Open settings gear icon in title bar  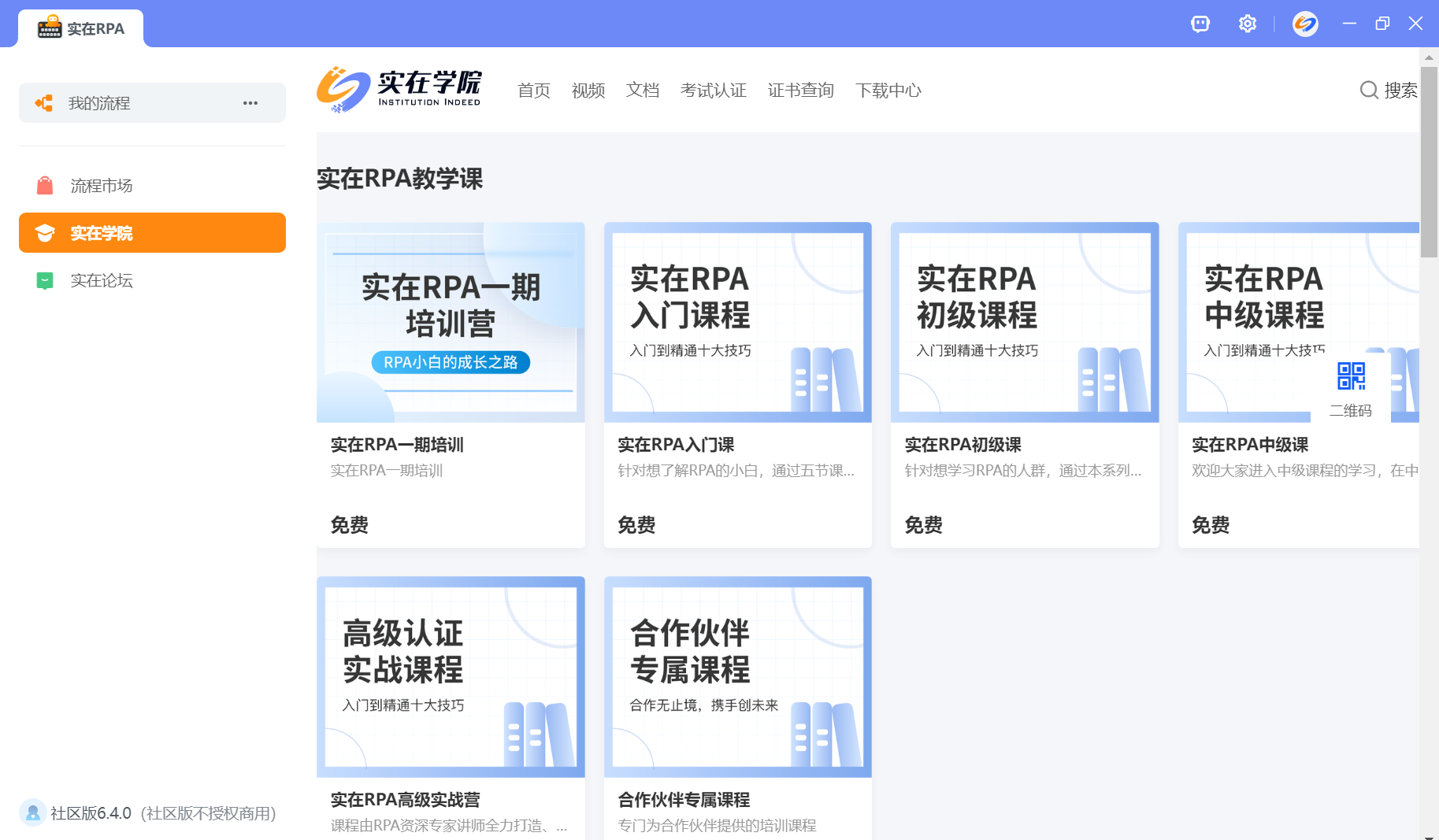coord(1248,24)
